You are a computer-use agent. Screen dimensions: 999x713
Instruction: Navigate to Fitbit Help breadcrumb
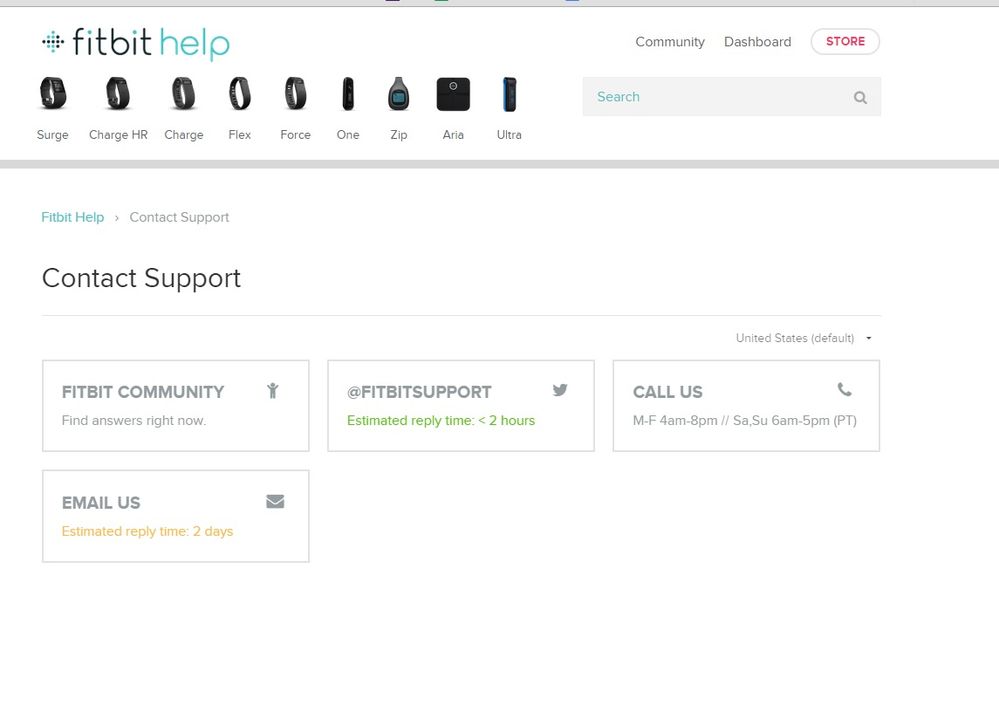pyautogui.click(x=73, y=217)
